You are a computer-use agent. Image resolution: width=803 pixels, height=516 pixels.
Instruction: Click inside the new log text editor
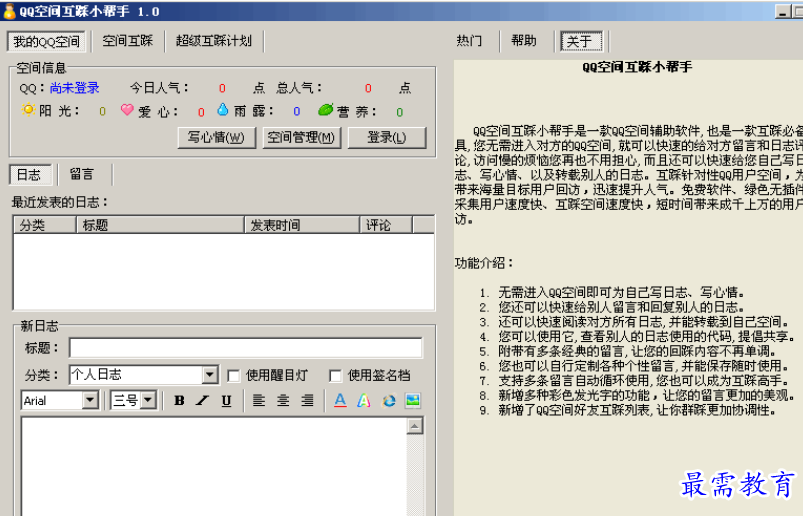tap(214, 466)
